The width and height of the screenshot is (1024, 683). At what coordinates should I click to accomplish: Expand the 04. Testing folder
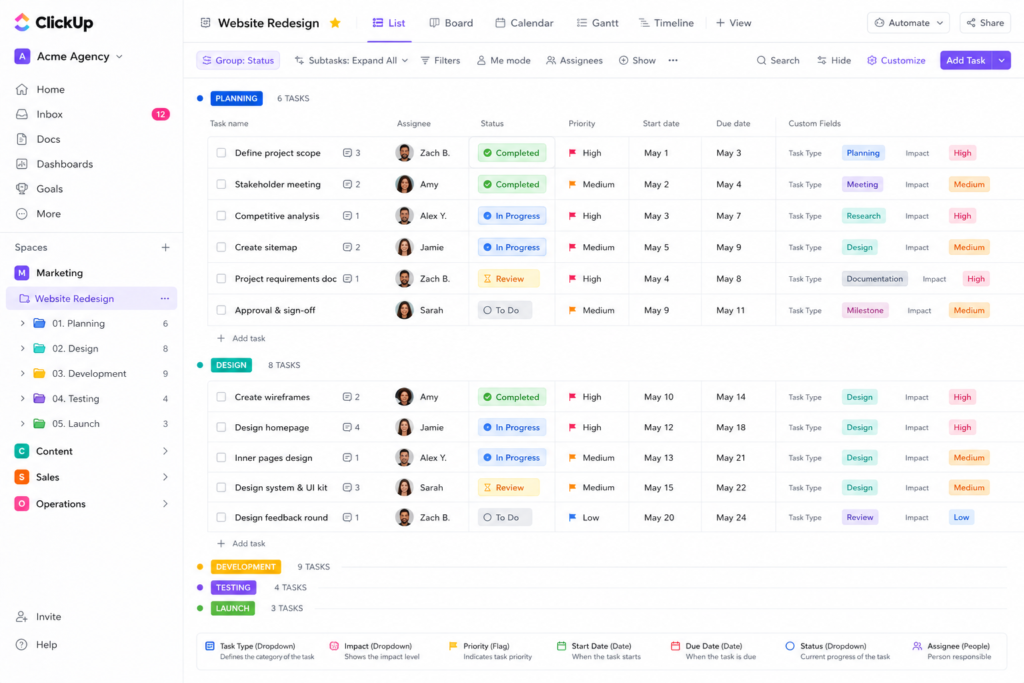[22, 398]
